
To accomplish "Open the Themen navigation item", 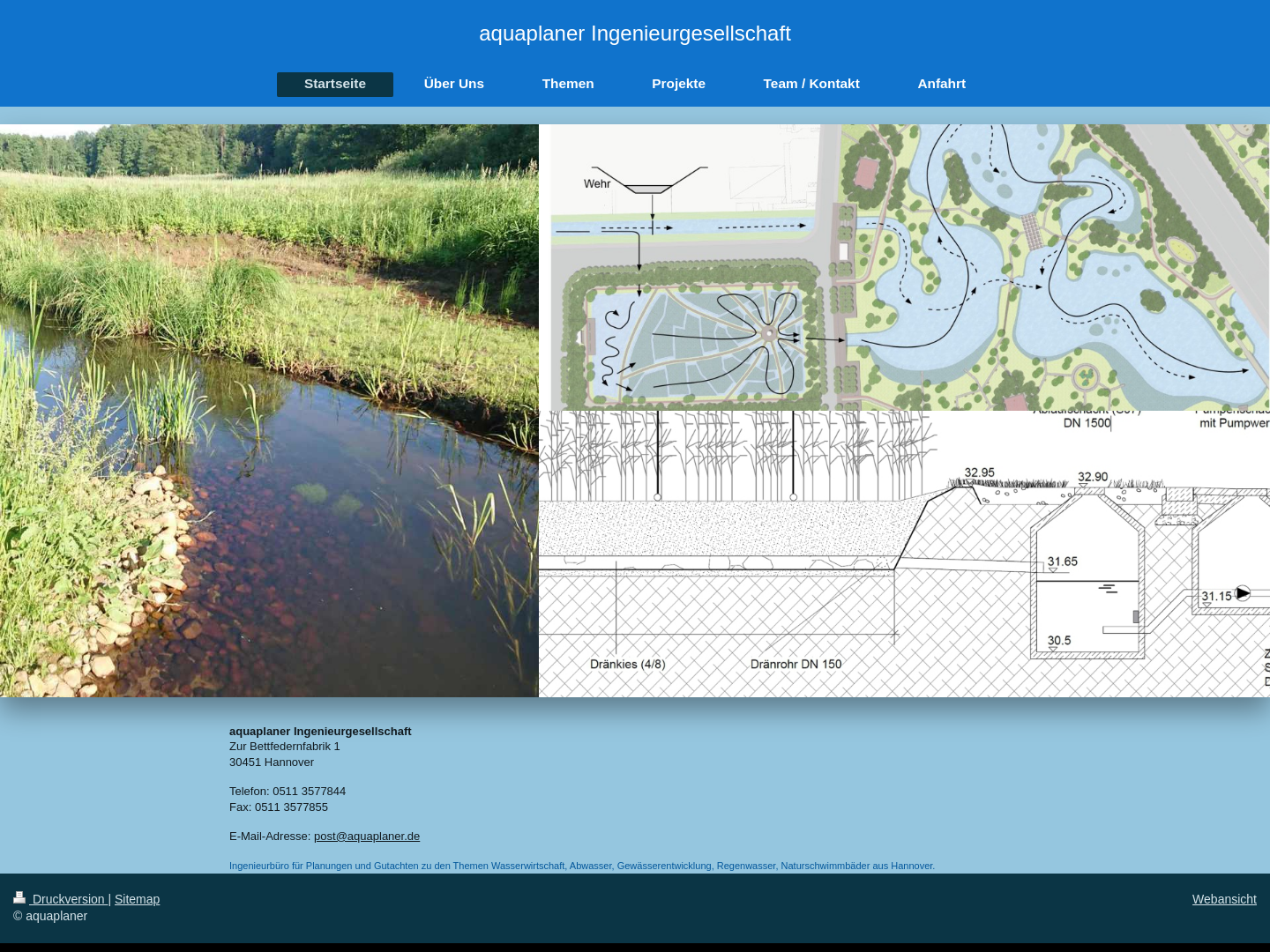I will (568, 85).
